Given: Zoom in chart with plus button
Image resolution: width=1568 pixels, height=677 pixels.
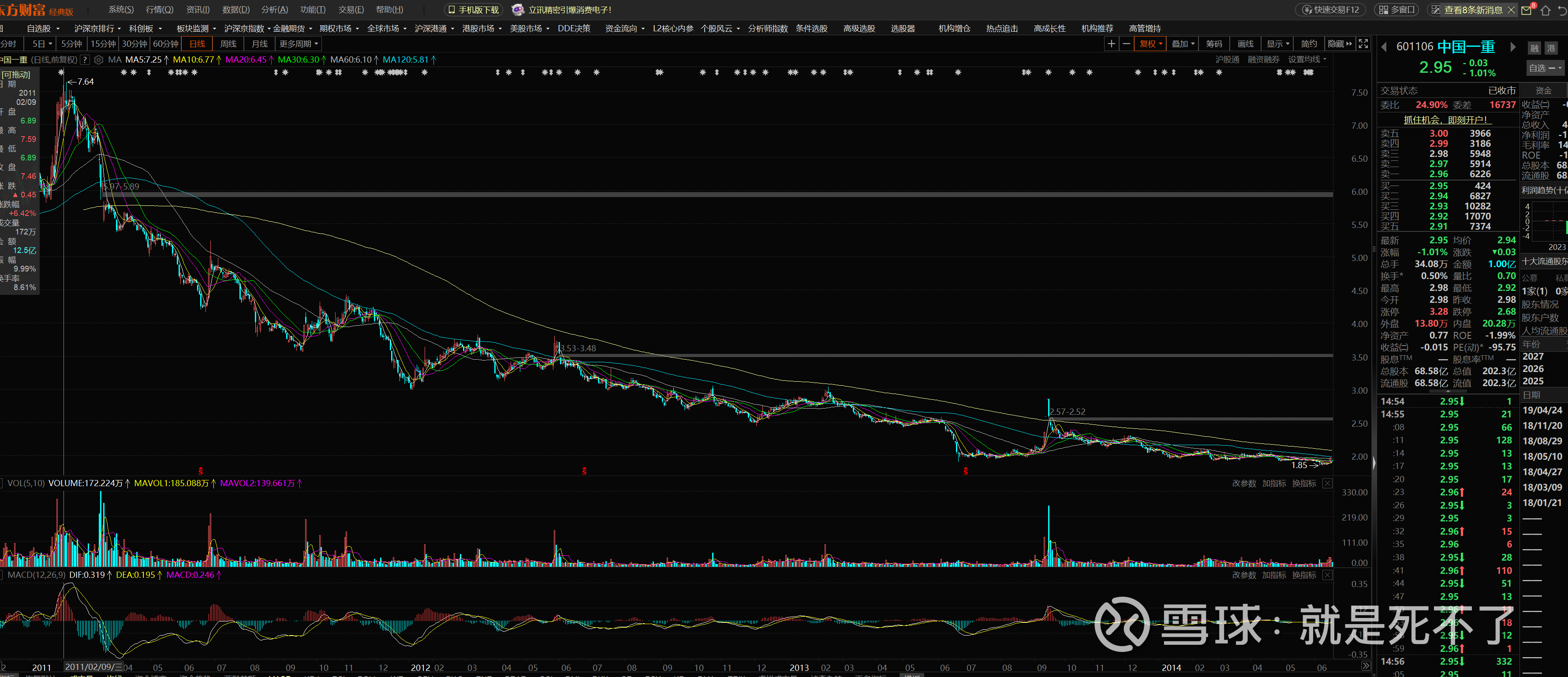Looking at the screenshot, I should coord(1111,44).
